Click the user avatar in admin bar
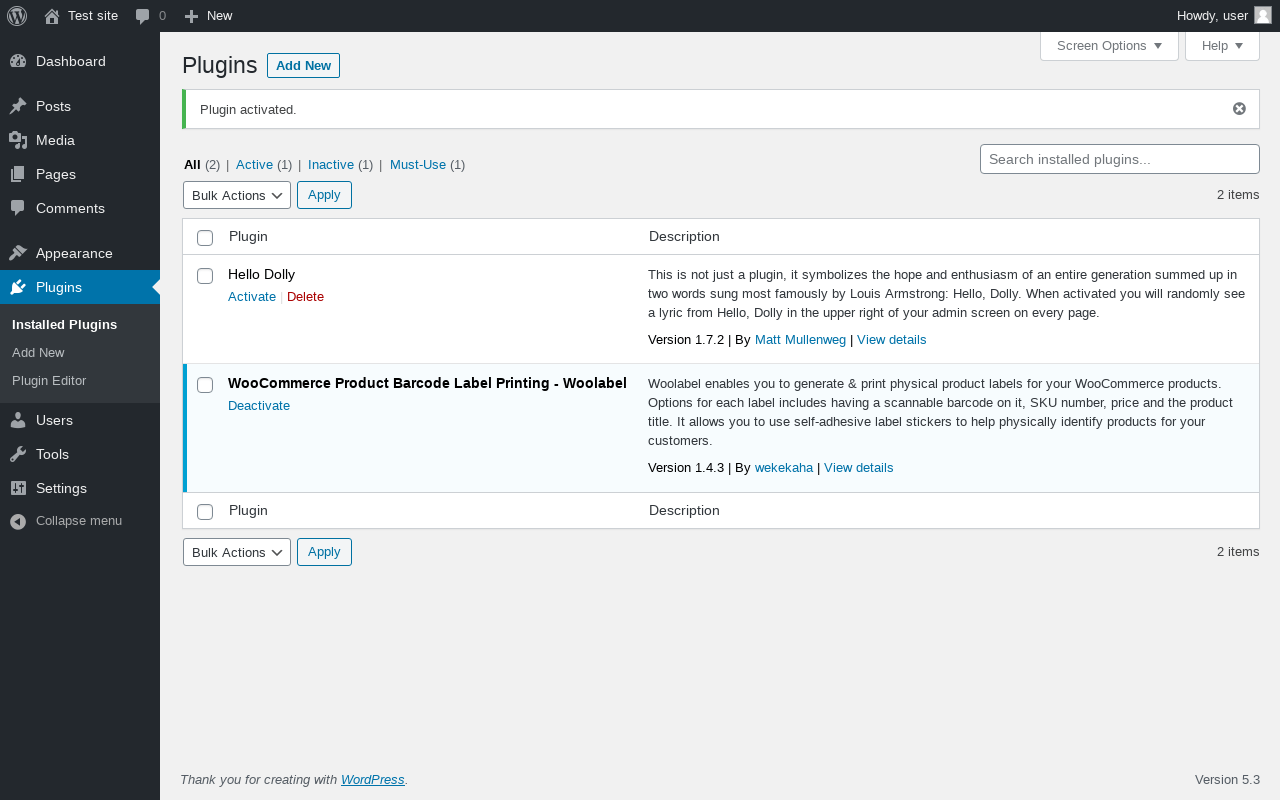 coord(1263,15)
